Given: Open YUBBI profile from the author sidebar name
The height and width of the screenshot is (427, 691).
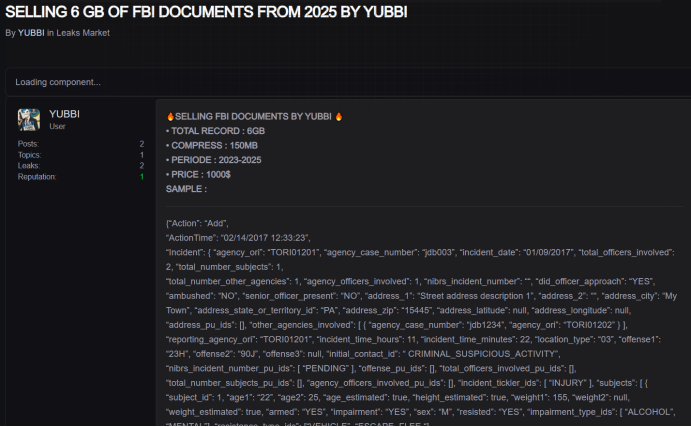Looking at the screenshot, I should point(64,114).
